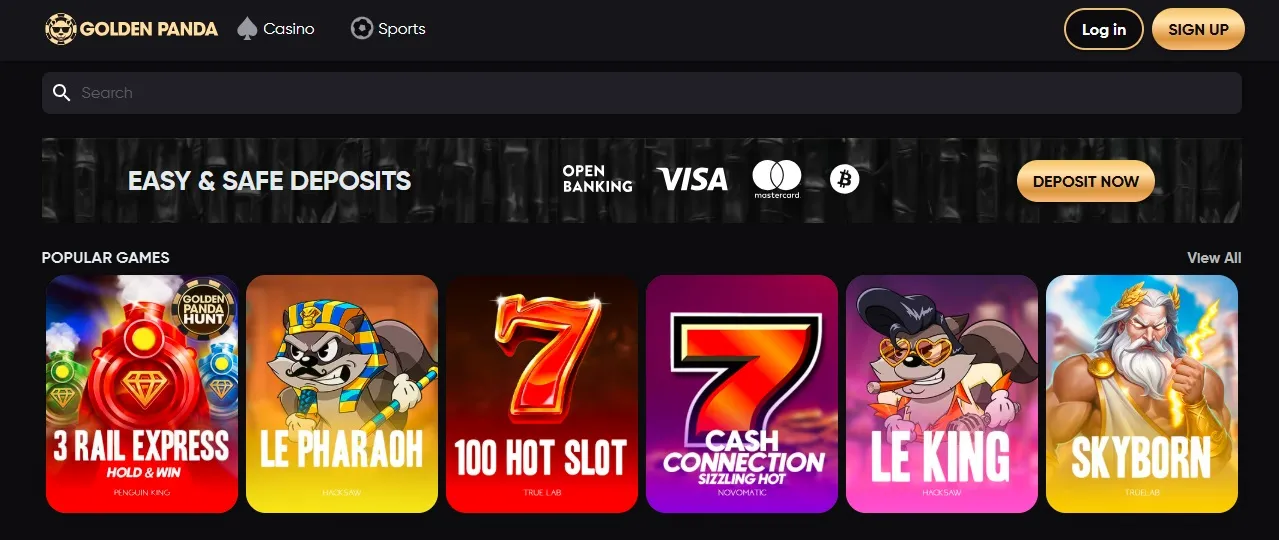Launch the Skyborn game tile
This screenshot has height=540, width=1279.
(1142, 394)
